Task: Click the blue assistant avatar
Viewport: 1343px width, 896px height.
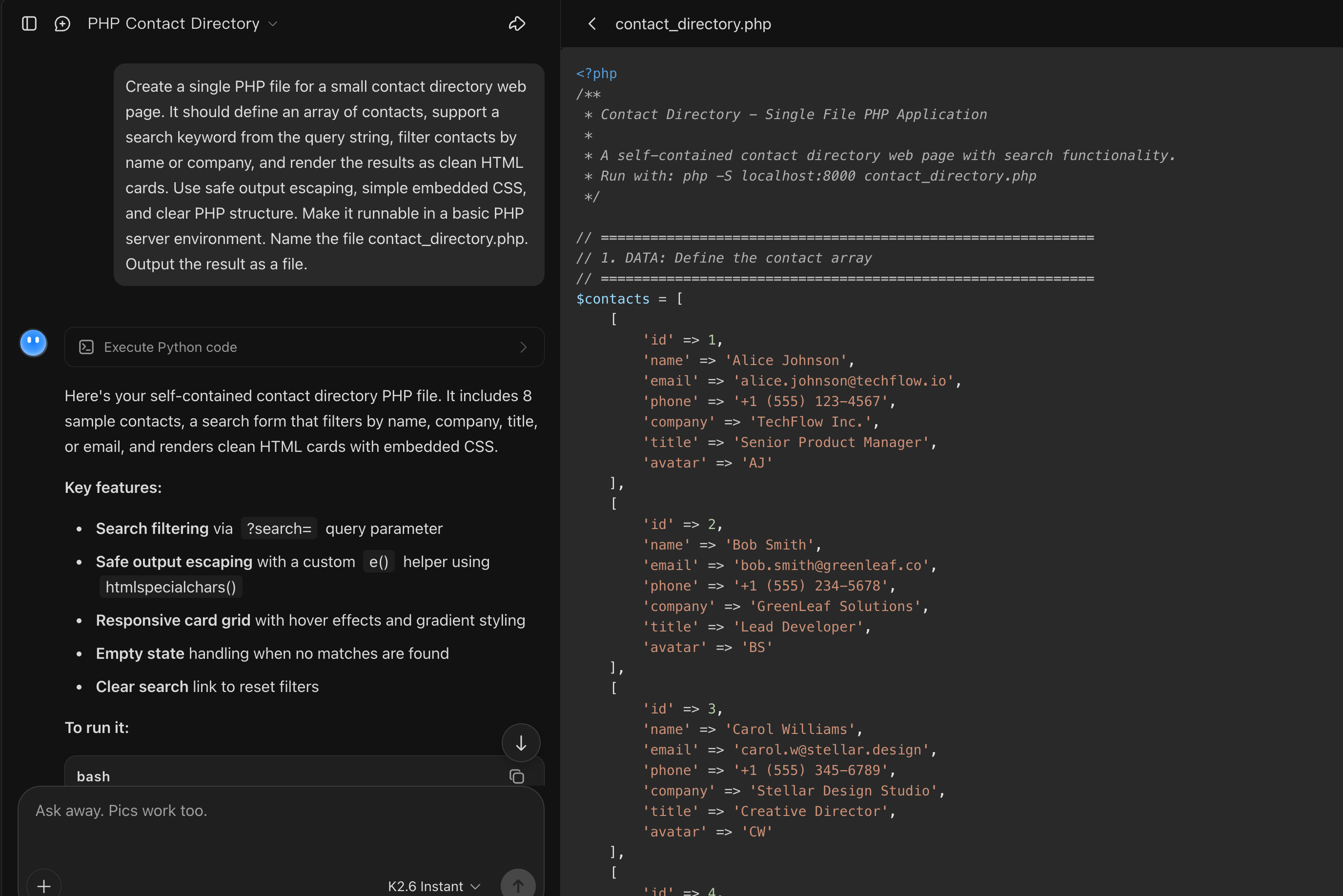Action: [34, 343]
